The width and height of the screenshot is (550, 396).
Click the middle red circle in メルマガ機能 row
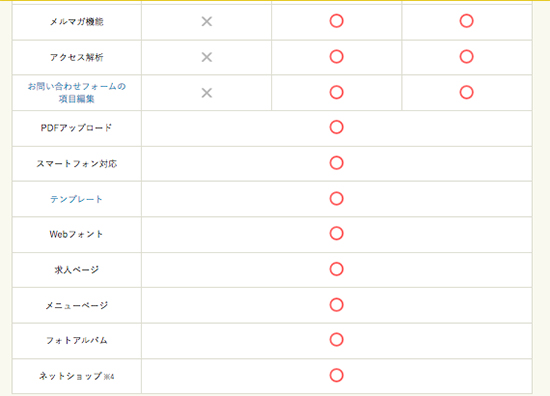point(336,21)
